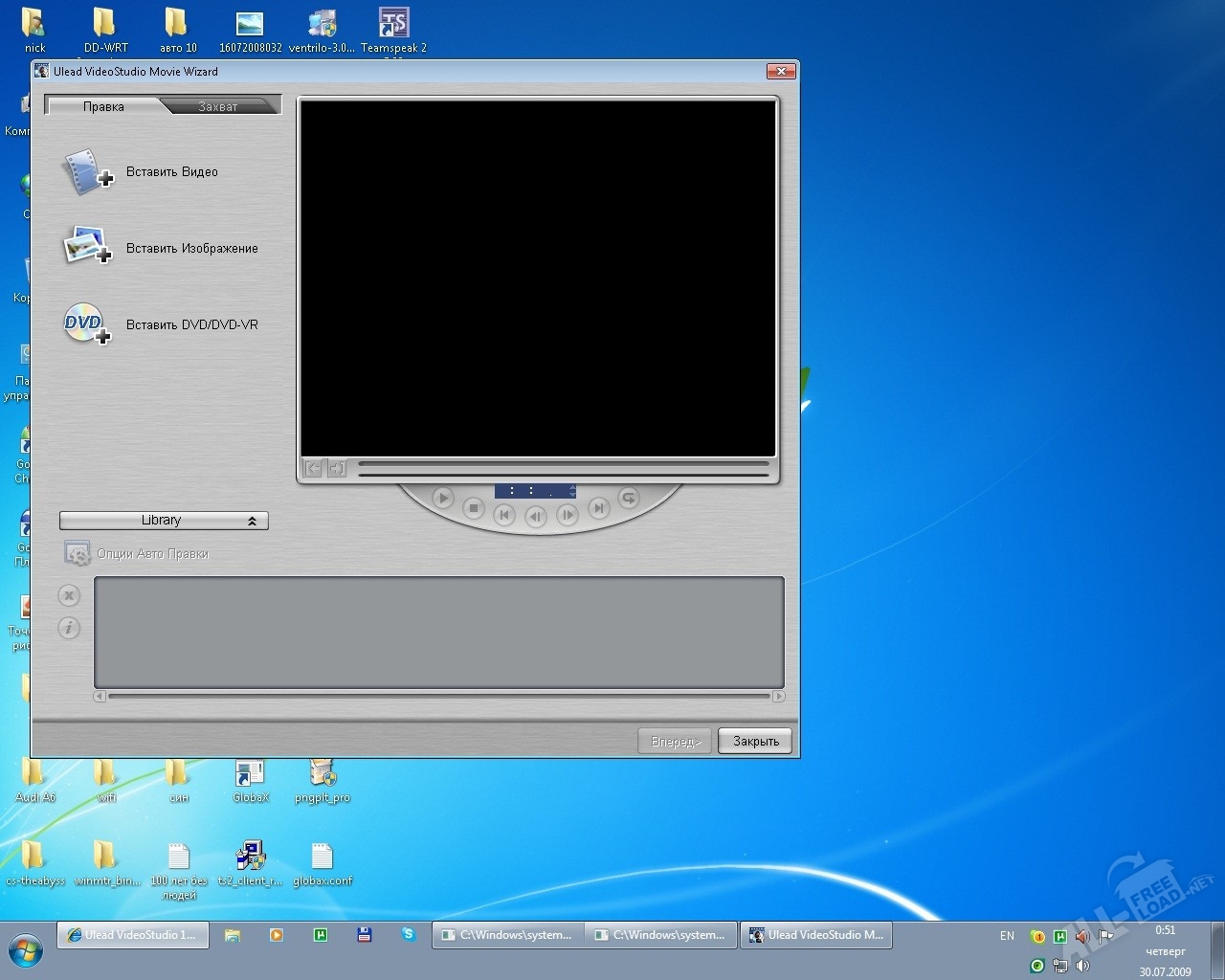
Task: Open clip properties with the round i icon
Action: 69,629
